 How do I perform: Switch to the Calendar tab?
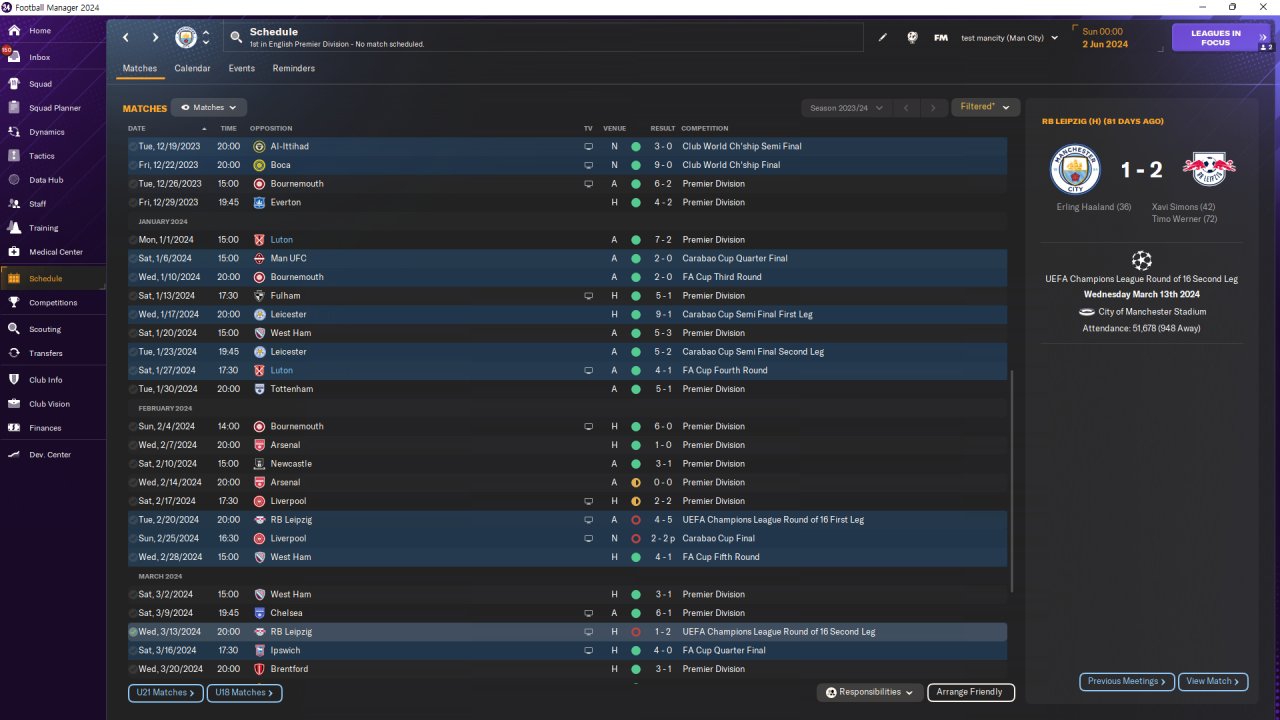click(192, 69)
